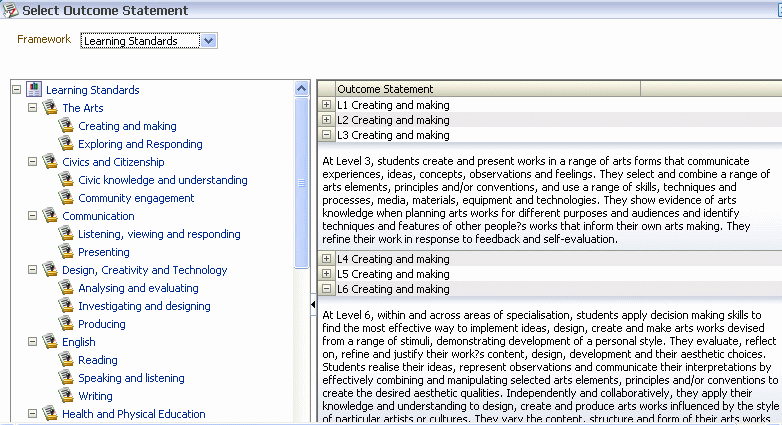This screenshot has height=425, width=782.
Task: Click the Analysing and evaluating icon
Action: point(66,287)
